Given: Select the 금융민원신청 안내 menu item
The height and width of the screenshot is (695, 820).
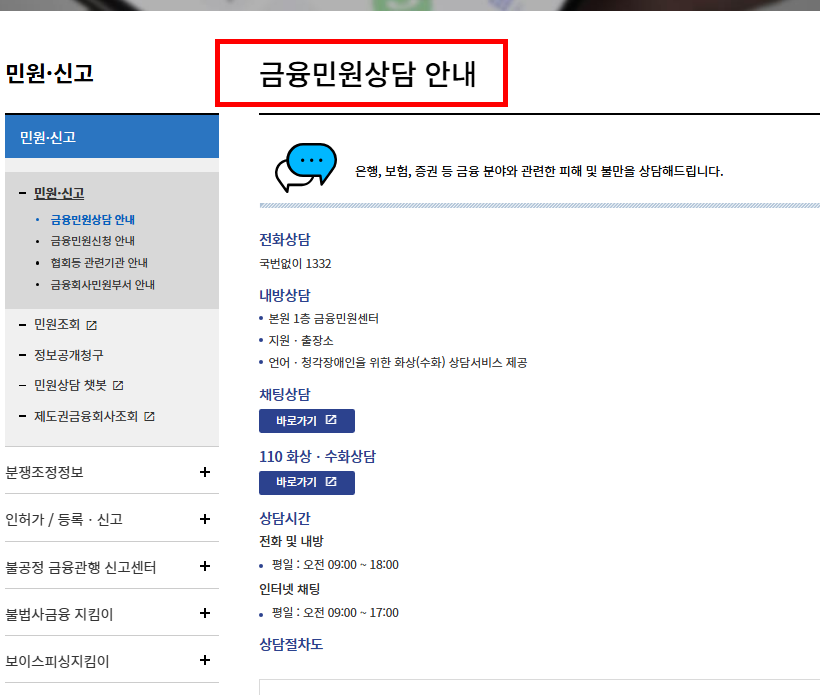Looking at the screenshot, I should tap(91, 240).
